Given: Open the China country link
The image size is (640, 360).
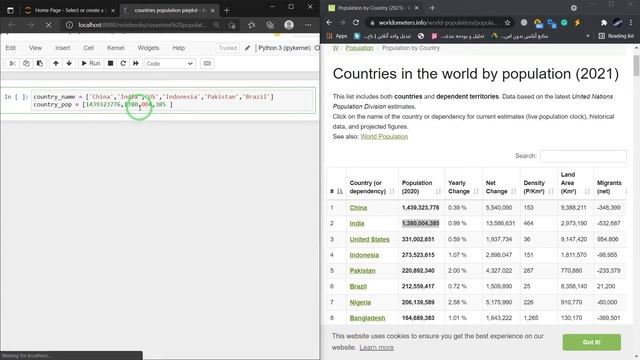Looking at the screenshot, I should (x=358, y=208).
